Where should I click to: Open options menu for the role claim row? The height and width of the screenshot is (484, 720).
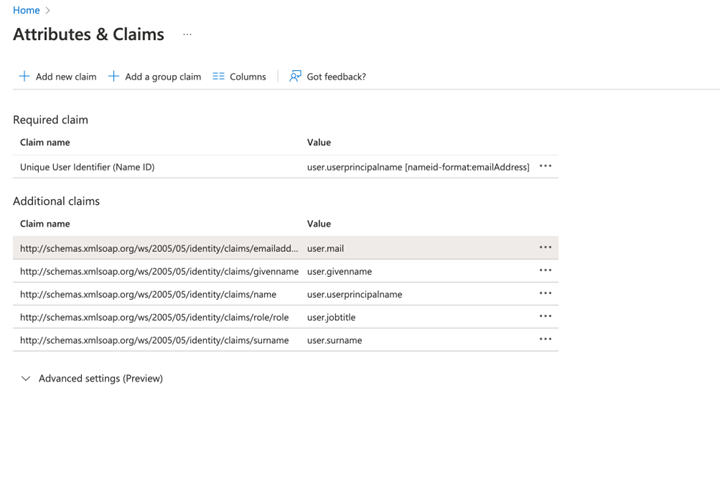click(545, 317)
